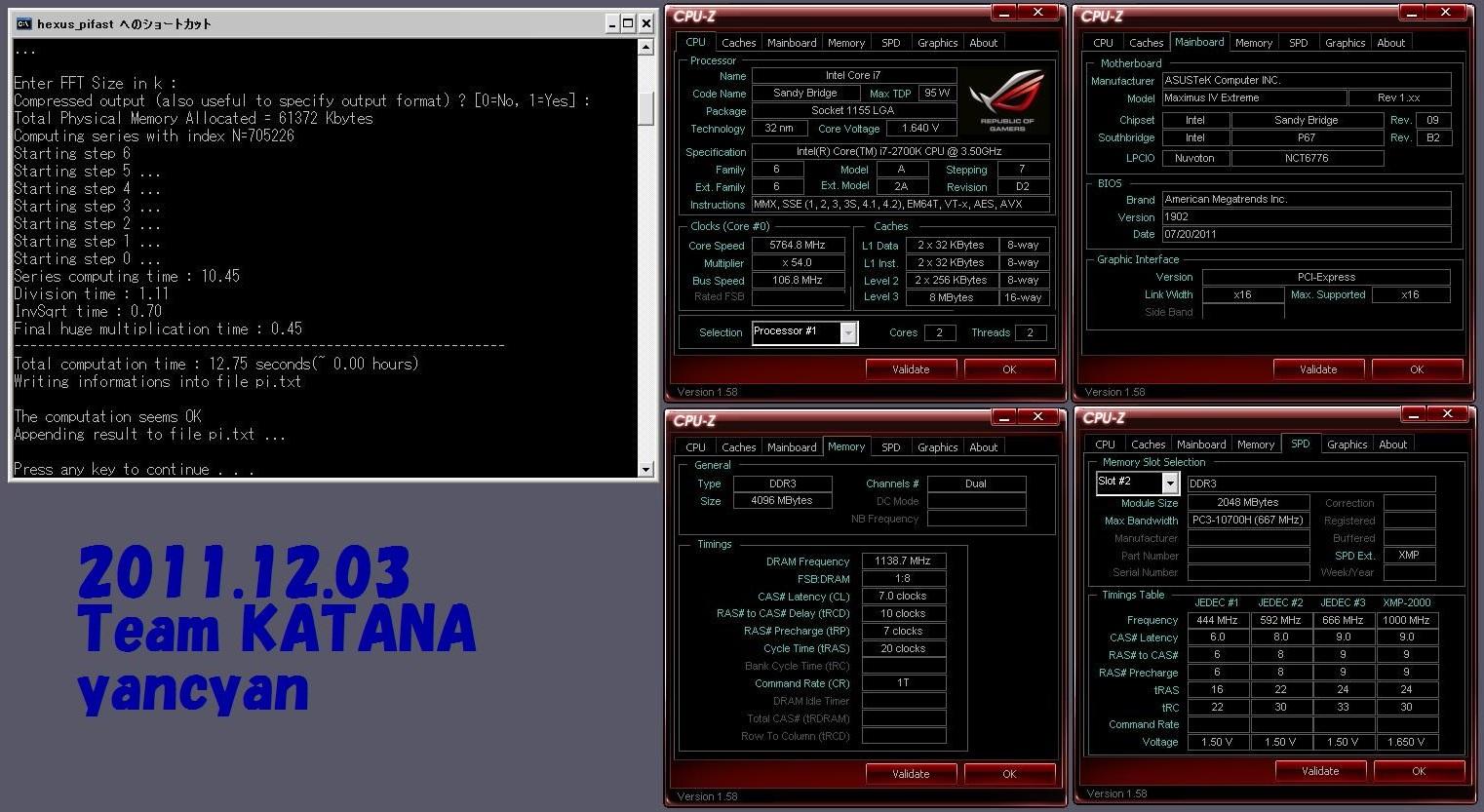Select Memory tab in the Motherboard CPU-Z window
The image size is (1484, 812).
1253,43
